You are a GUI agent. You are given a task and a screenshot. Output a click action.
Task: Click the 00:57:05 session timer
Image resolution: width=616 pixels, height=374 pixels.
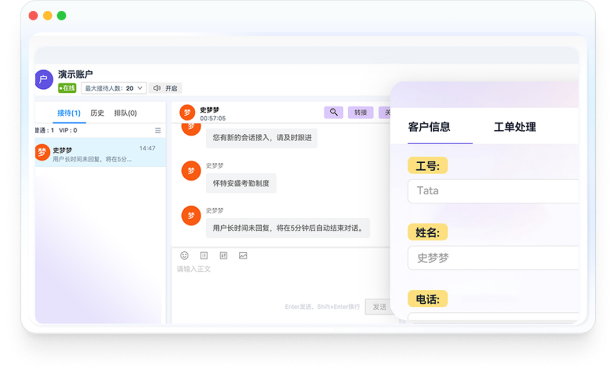tap(213, 118)
